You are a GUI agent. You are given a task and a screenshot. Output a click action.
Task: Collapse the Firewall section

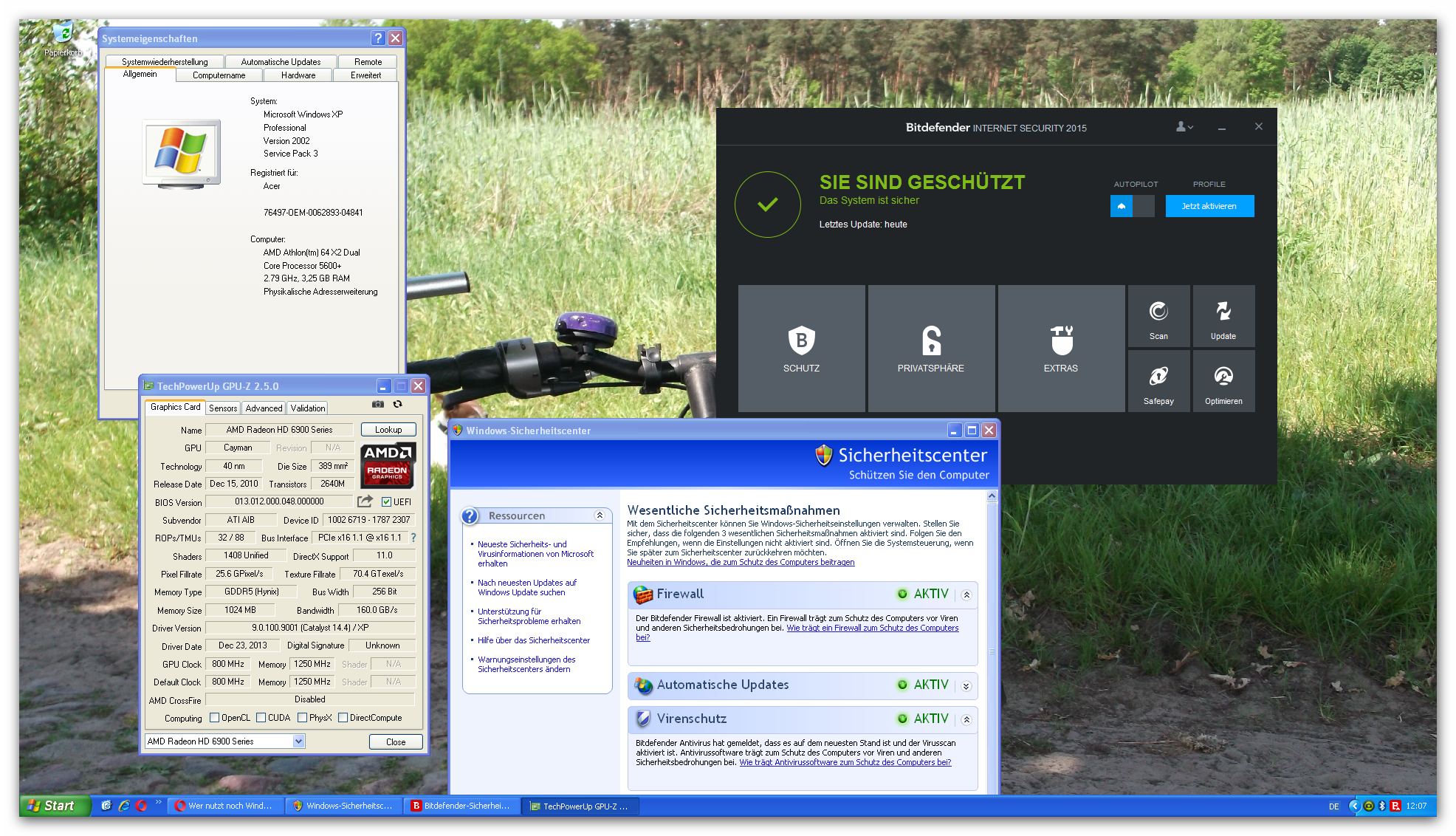[x=966, y=595]
